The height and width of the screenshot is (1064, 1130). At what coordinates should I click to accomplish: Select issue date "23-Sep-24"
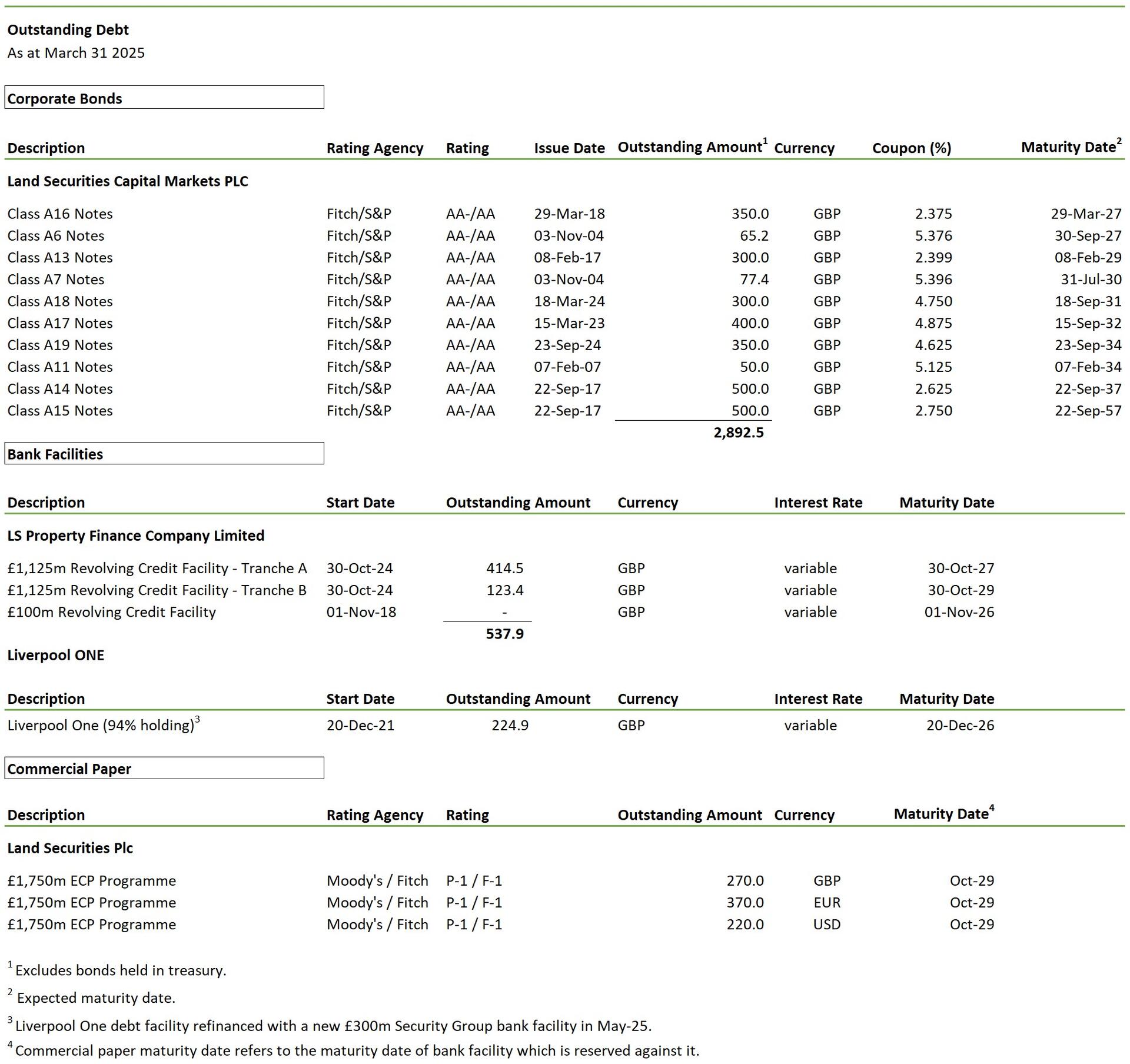pyautogui.click(x=567, y=345)
